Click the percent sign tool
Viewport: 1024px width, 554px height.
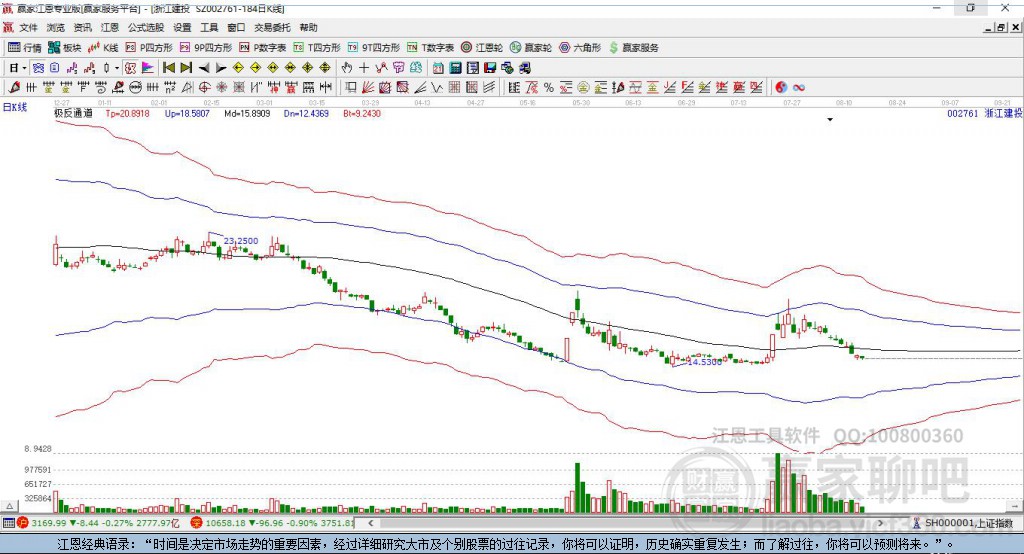(549, 87)
